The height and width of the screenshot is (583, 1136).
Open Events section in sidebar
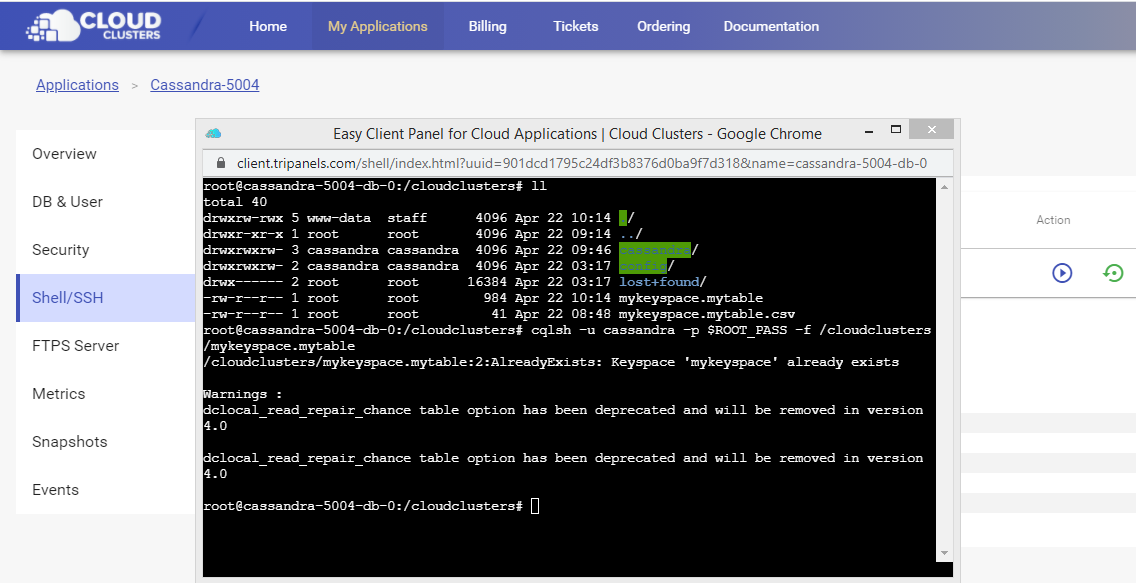[x=106, y=490]
